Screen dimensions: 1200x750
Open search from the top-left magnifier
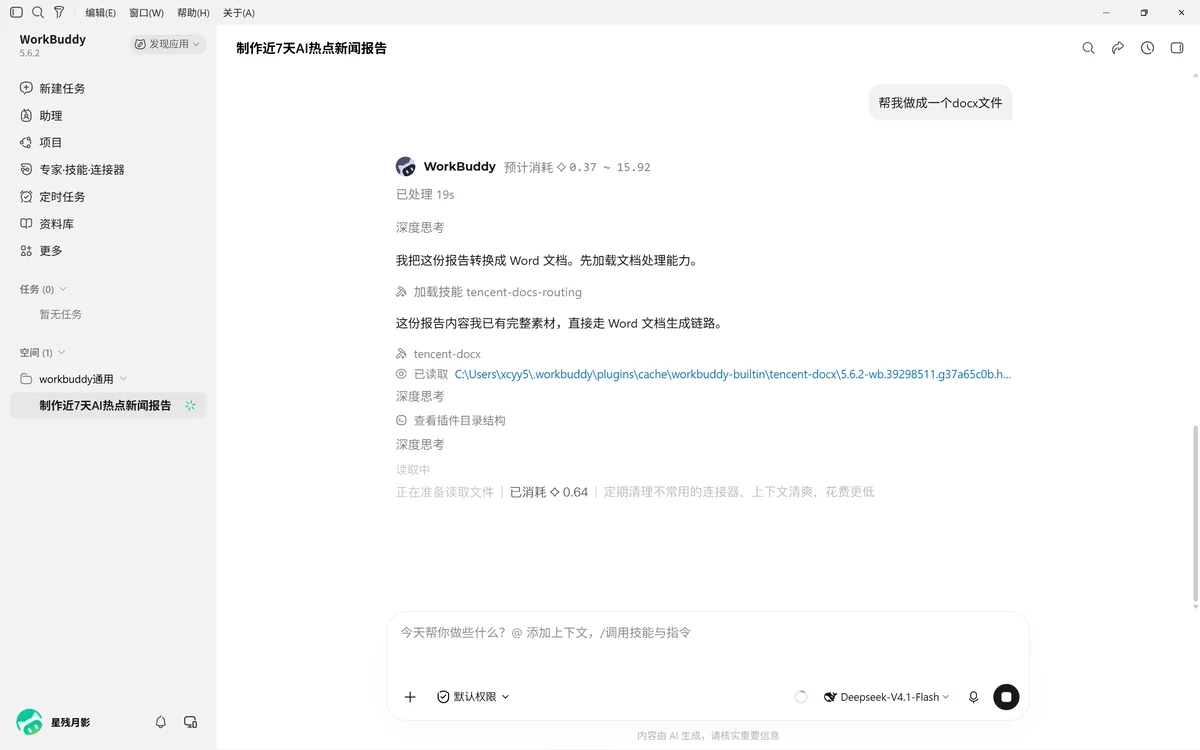tap(38, 13)
